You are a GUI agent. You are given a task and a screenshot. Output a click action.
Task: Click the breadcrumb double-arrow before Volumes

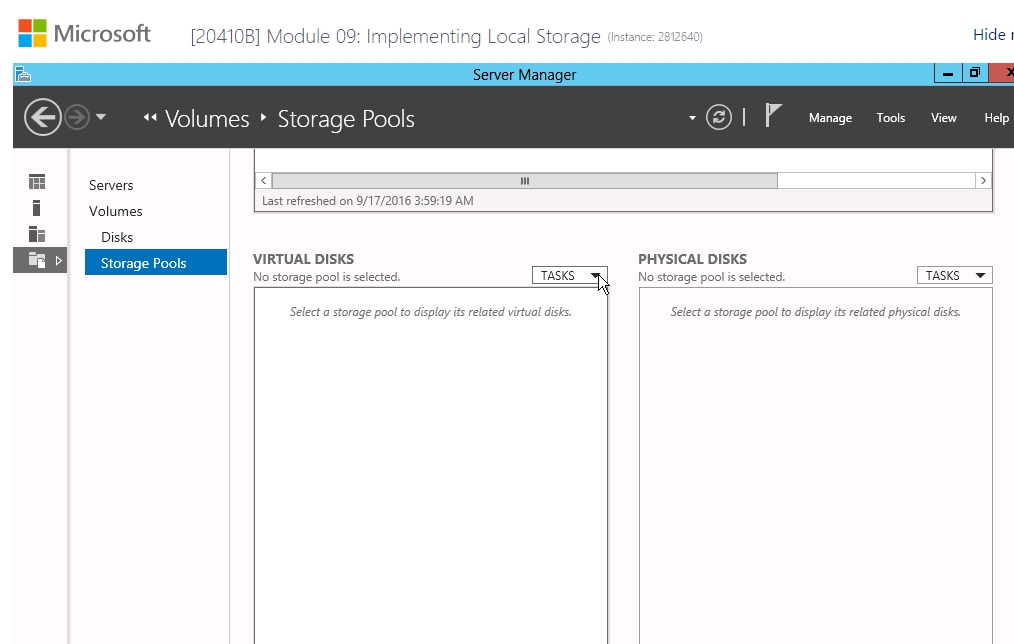(150, 117)
